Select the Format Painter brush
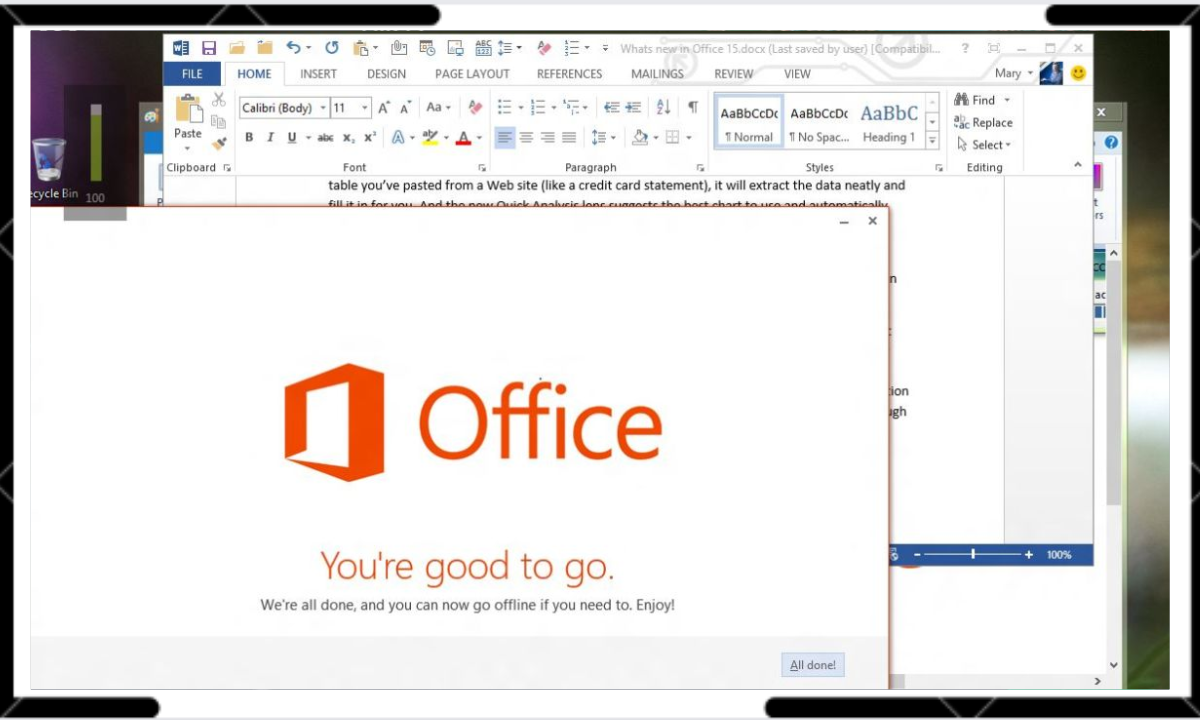Image resolution: width=1200 pixels, height=720 pixels. 219,143
